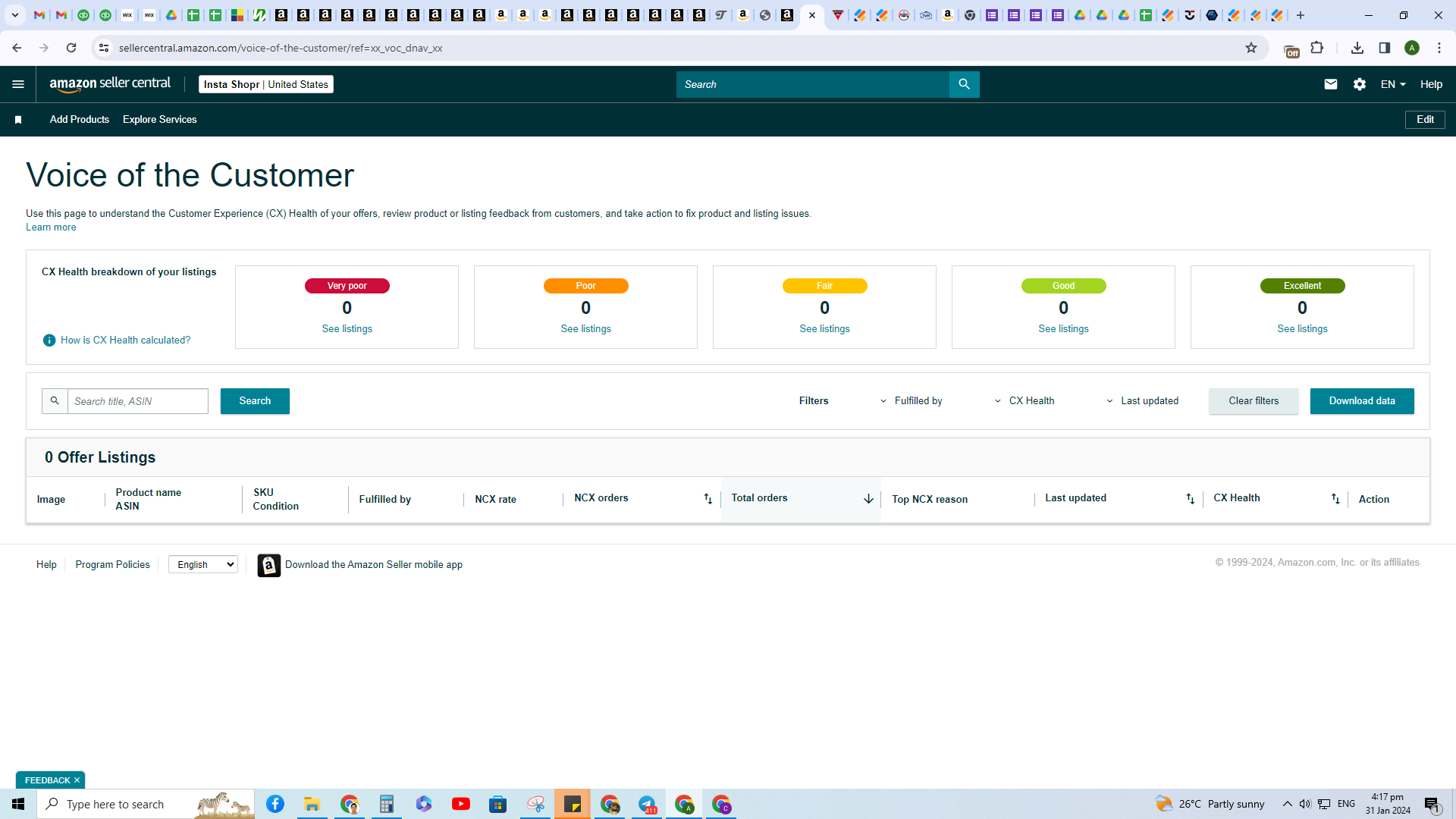Click Clear filters button
Viewport: 1456px width, 819px height.
[1254, 401]
